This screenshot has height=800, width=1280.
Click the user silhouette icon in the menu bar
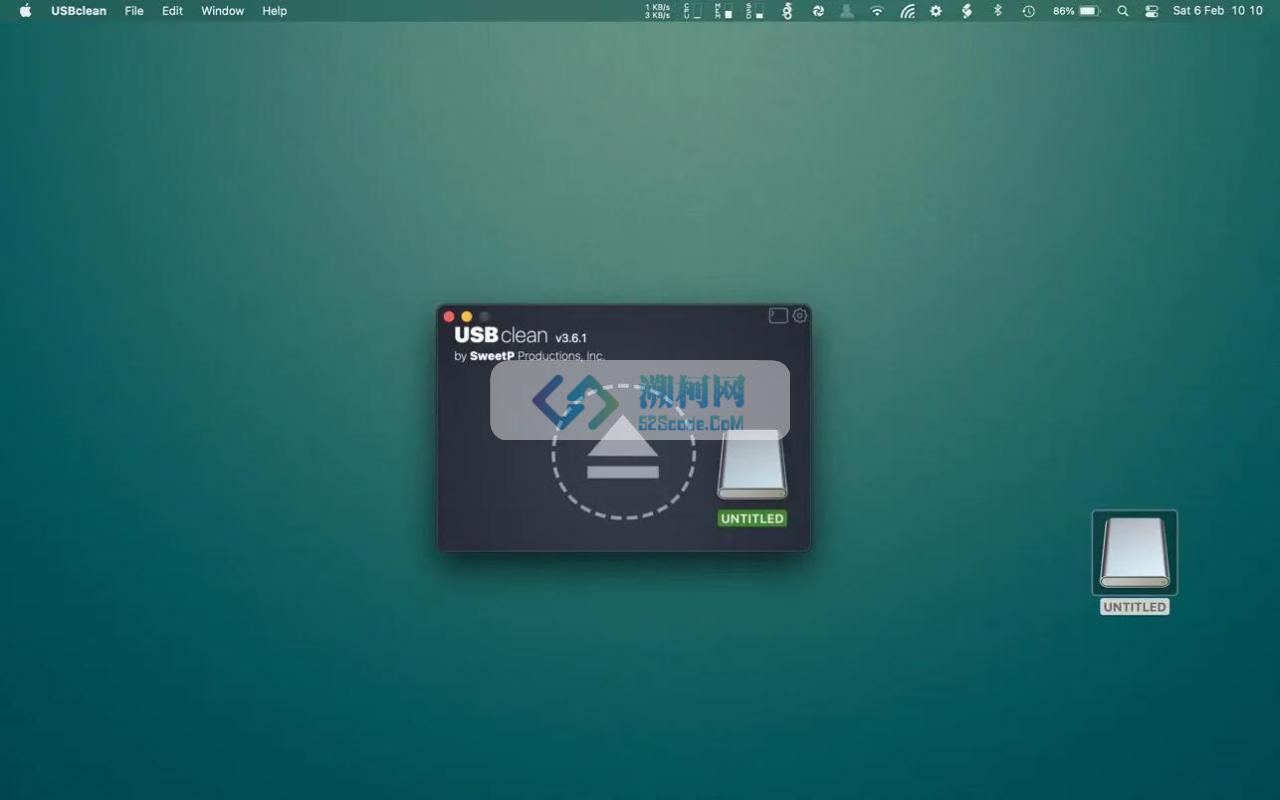pos(847,11)
